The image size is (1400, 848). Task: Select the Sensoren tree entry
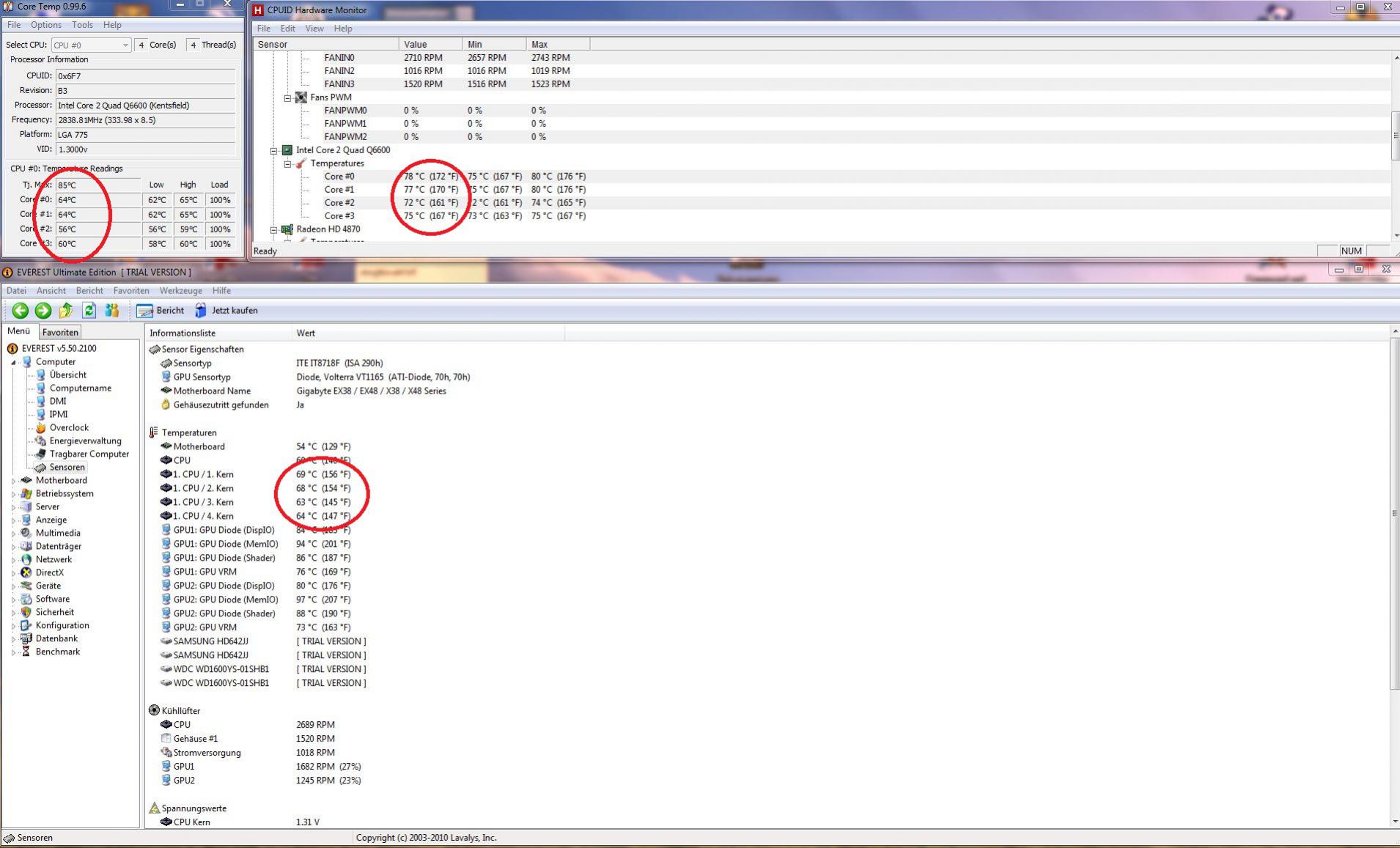click(67, 468)
